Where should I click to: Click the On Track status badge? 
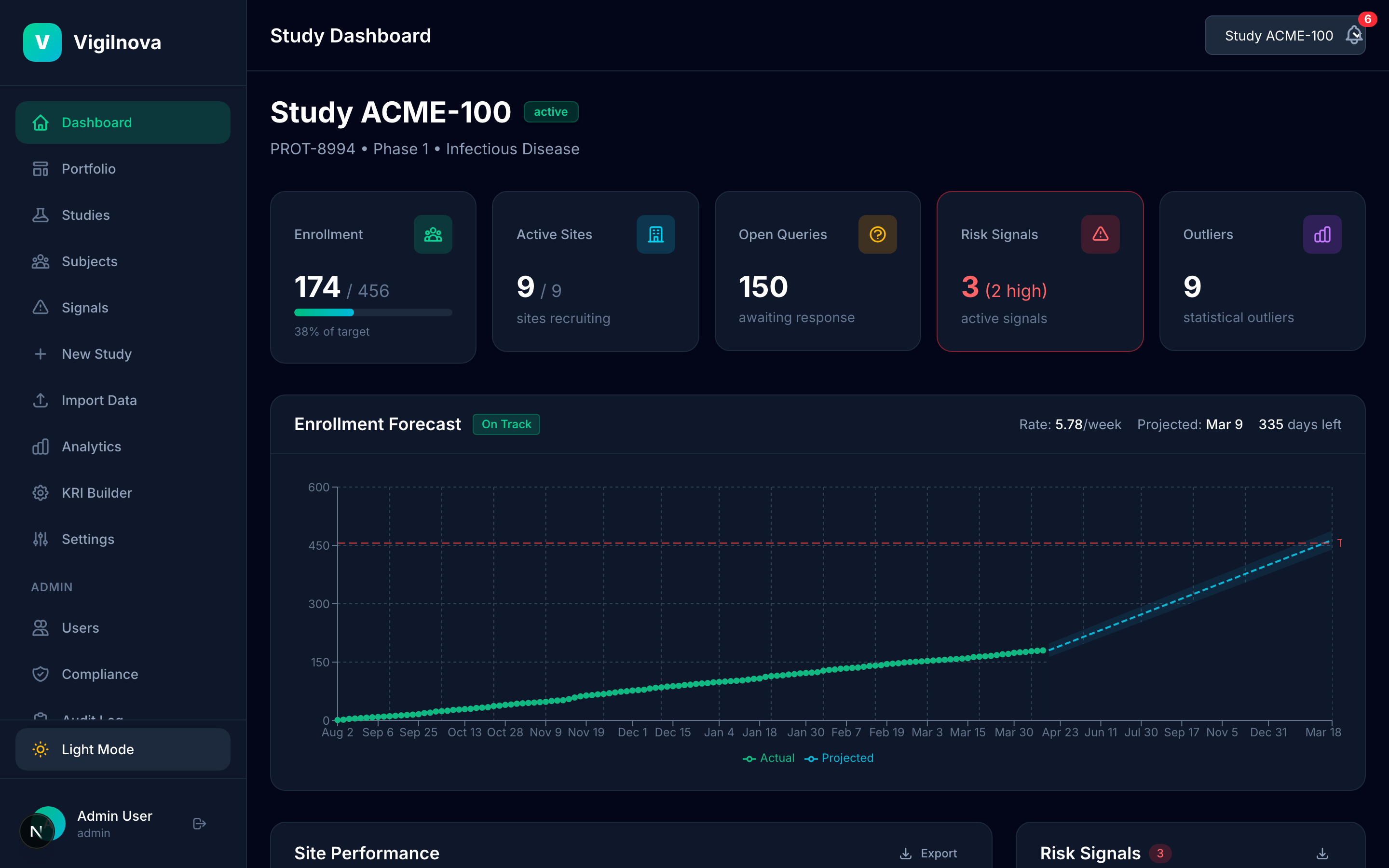pyautogui.click(x=505, y=424)
